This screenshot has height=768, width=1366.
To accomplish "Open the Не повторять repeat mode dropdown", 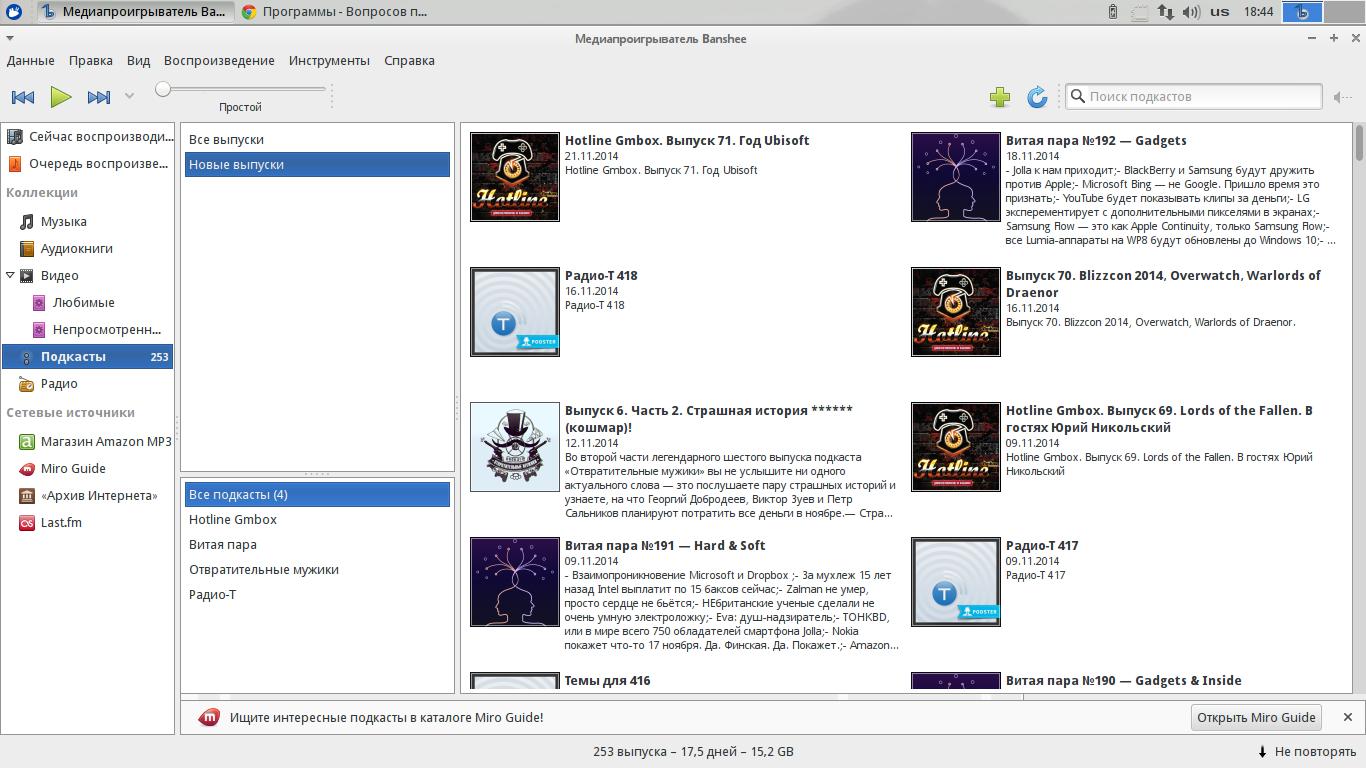I will point(1306,752).
